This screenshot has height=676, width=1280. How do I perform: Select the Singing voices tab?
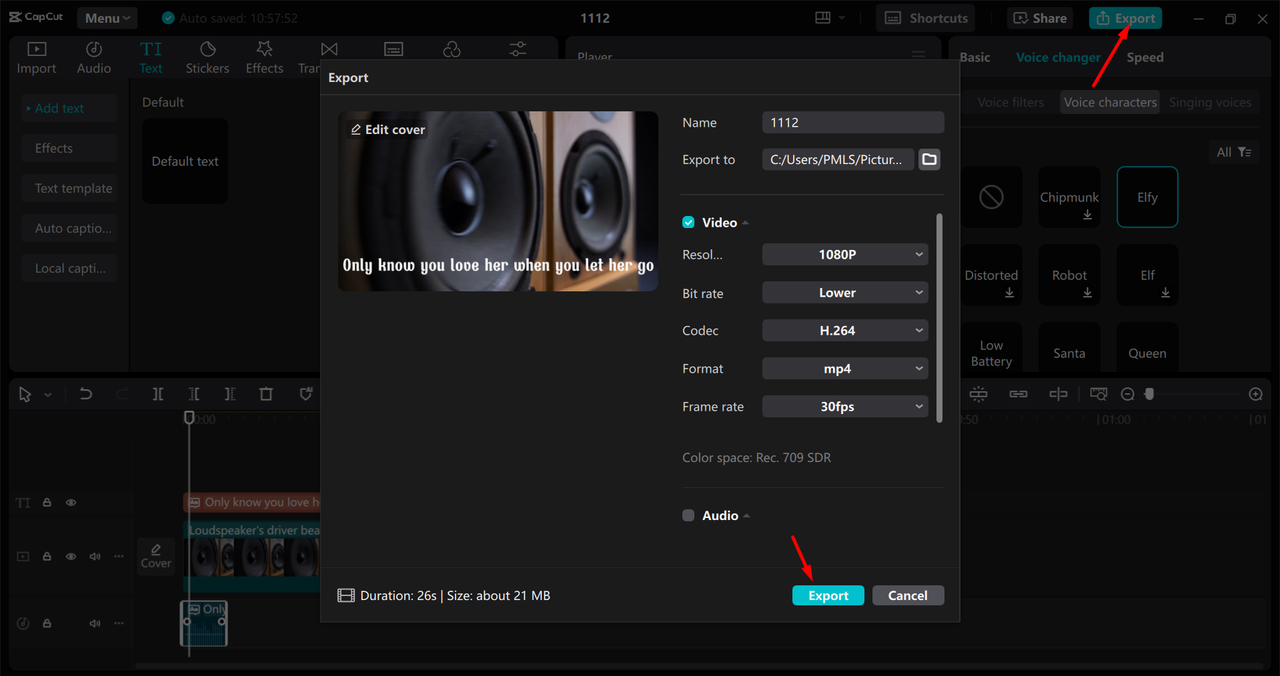(1210, 102)
